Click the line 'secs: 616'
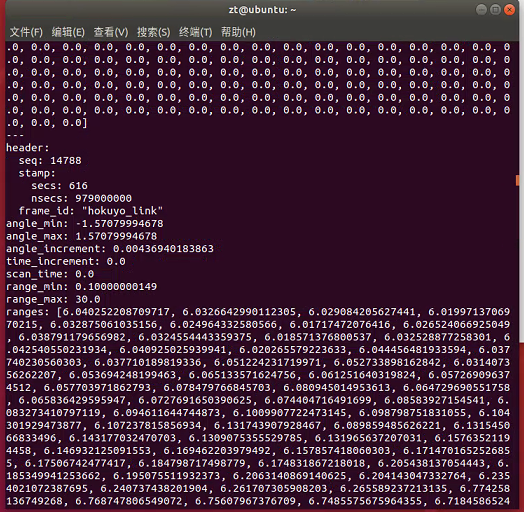The height and width of the screenshot is (512, 524). [59, 186]
